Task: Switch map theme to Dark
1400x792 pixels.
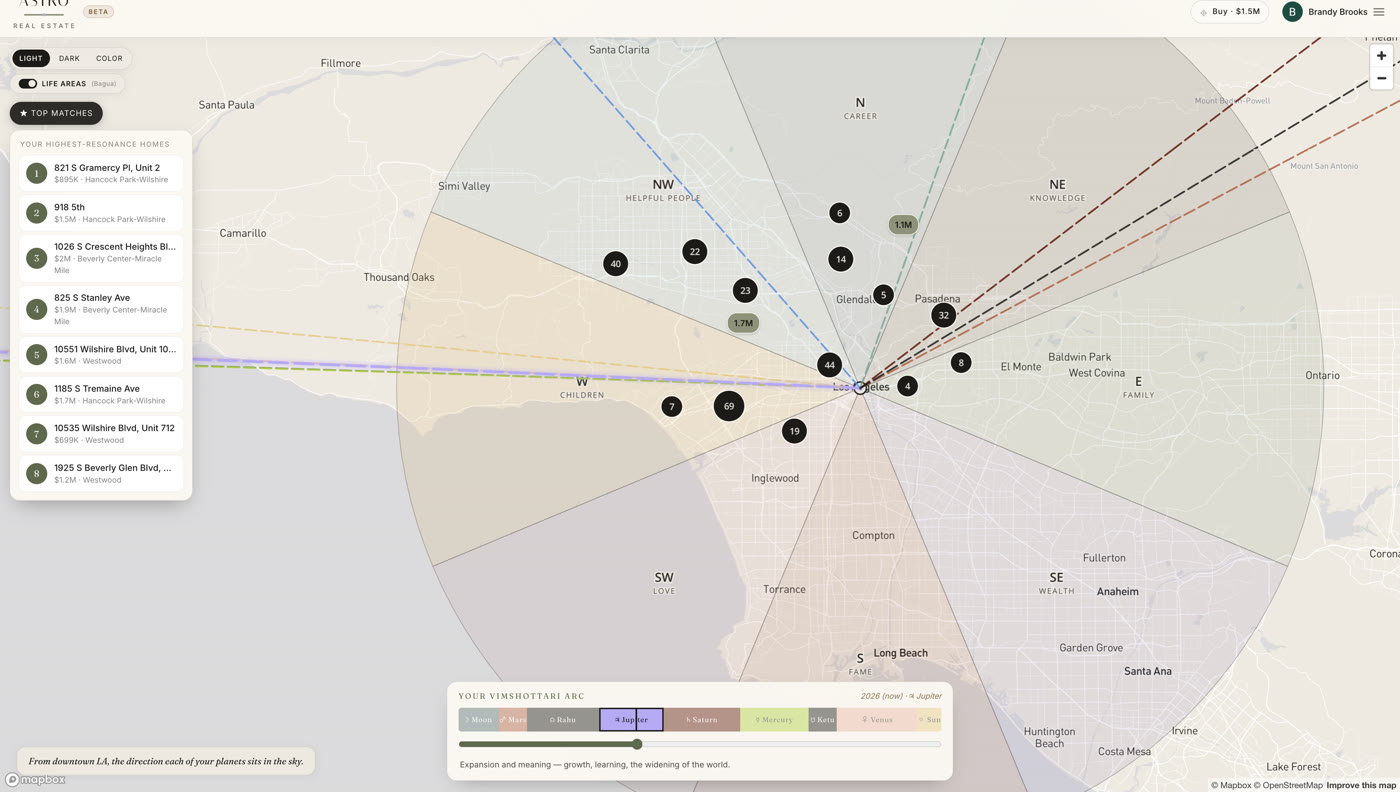Action: pos(69,58)
